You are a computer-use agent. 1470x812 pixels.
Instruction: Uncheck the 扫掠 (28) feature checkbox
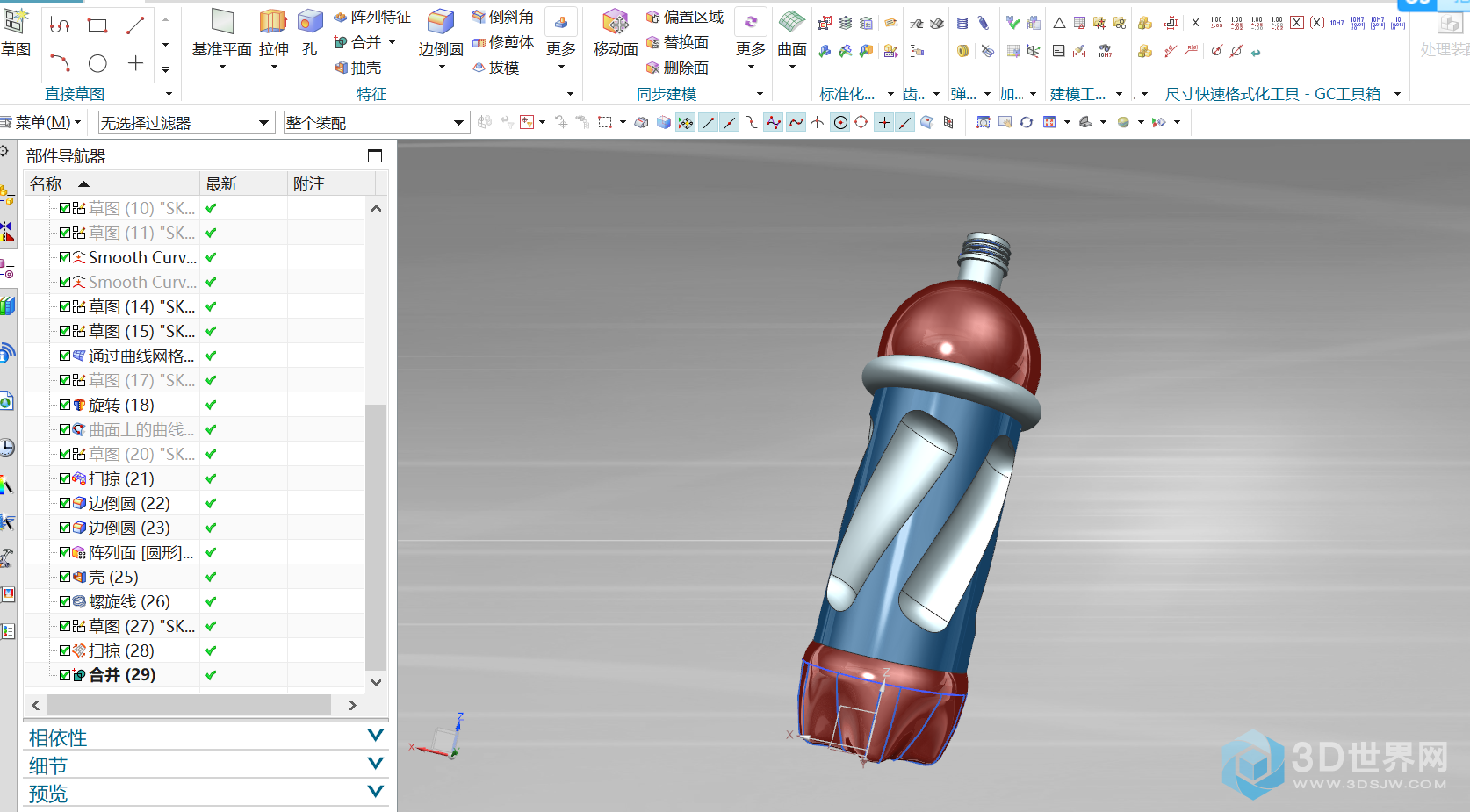point(65,650)
